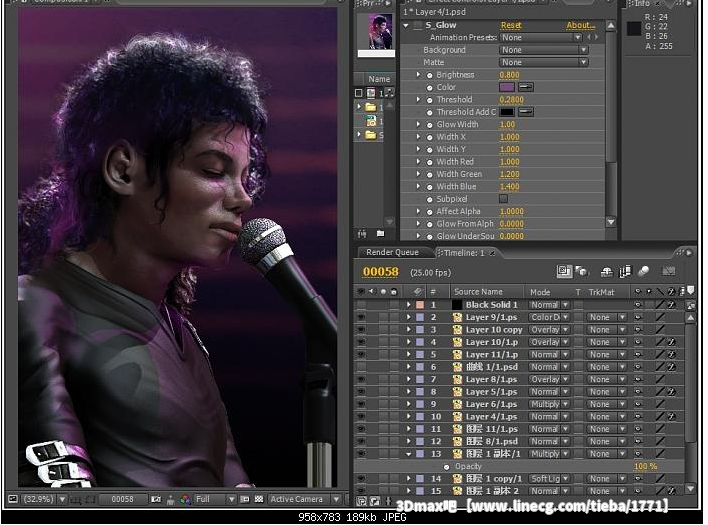Toggle the transparency grid icon
This screenshot has height=525, width=708.
point(259,499)
